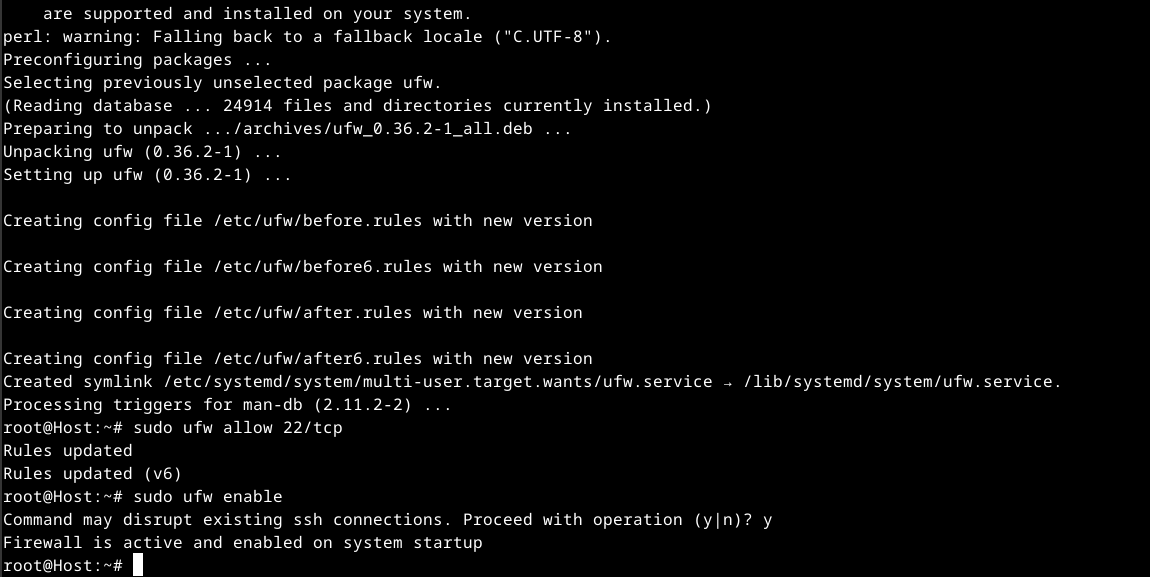This screenshot has height=577, width=1150.
Task: Click the 'Unpacking ufw (0.36.2-1)' line
Action: [142, 152]
